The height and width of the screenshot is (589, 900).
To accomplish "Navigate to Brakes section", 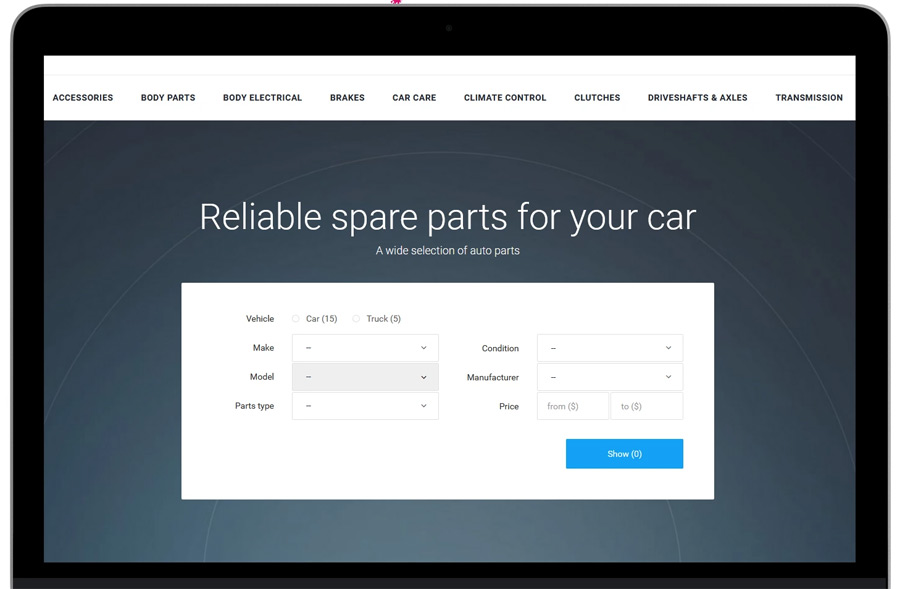I will pos(347,98).
